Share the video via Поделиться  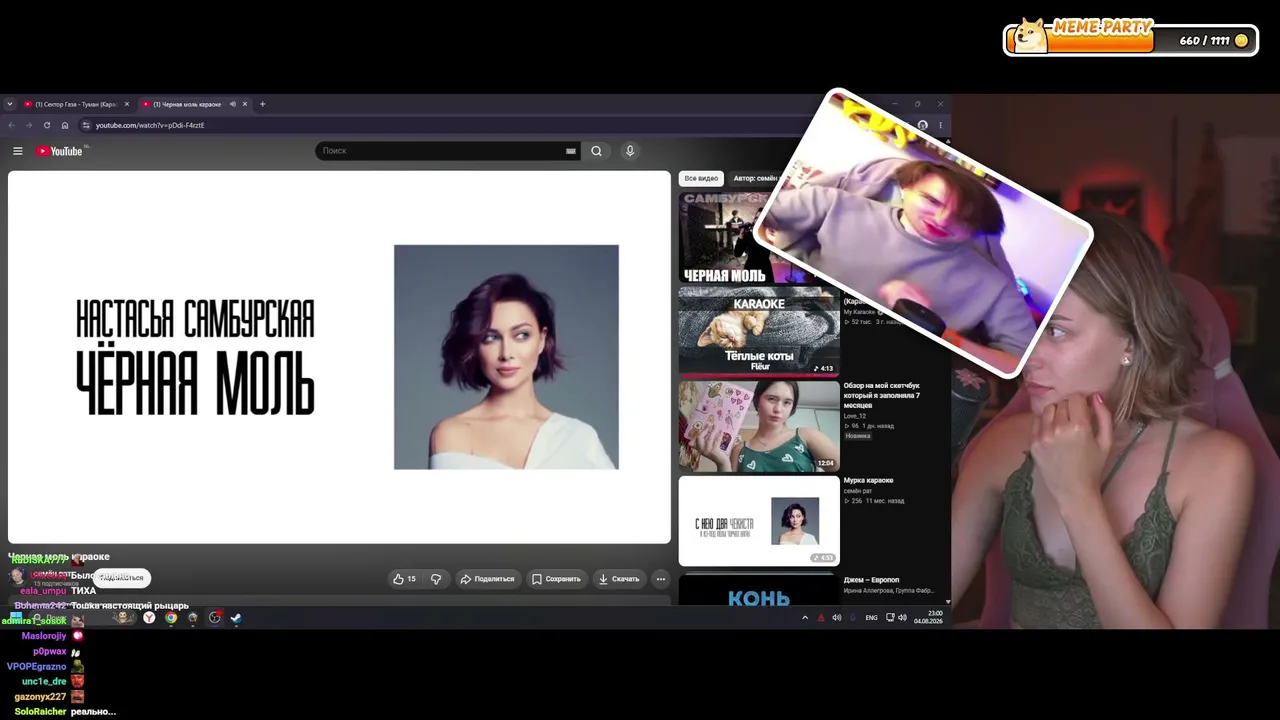[x=487, y=579]
